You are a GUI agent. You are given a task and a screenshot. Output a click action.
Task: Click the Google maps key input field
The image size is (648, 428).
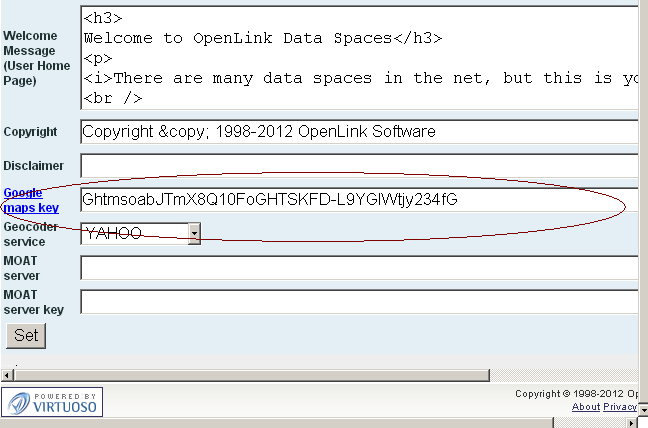tap(359, 200)
